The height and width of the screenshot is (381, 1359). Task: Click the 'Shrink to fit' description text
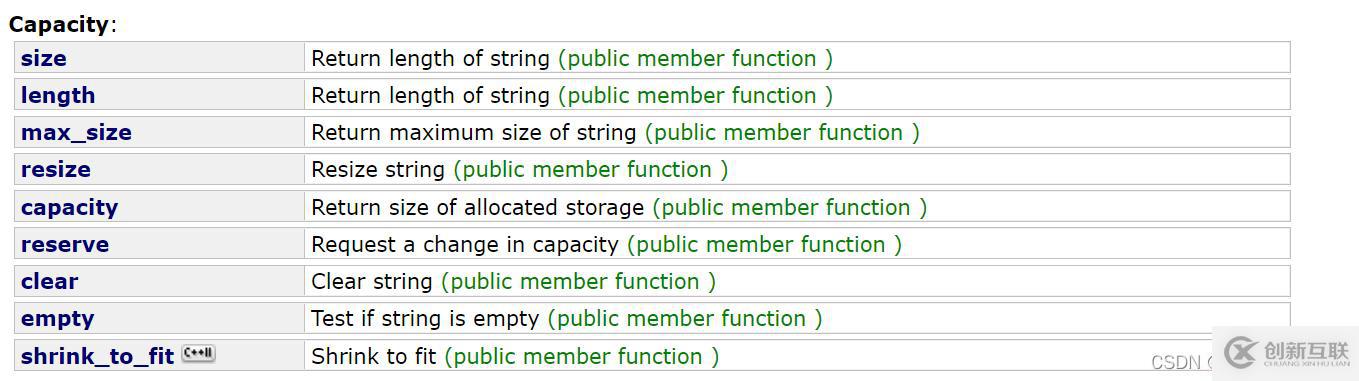click(374, 356)
